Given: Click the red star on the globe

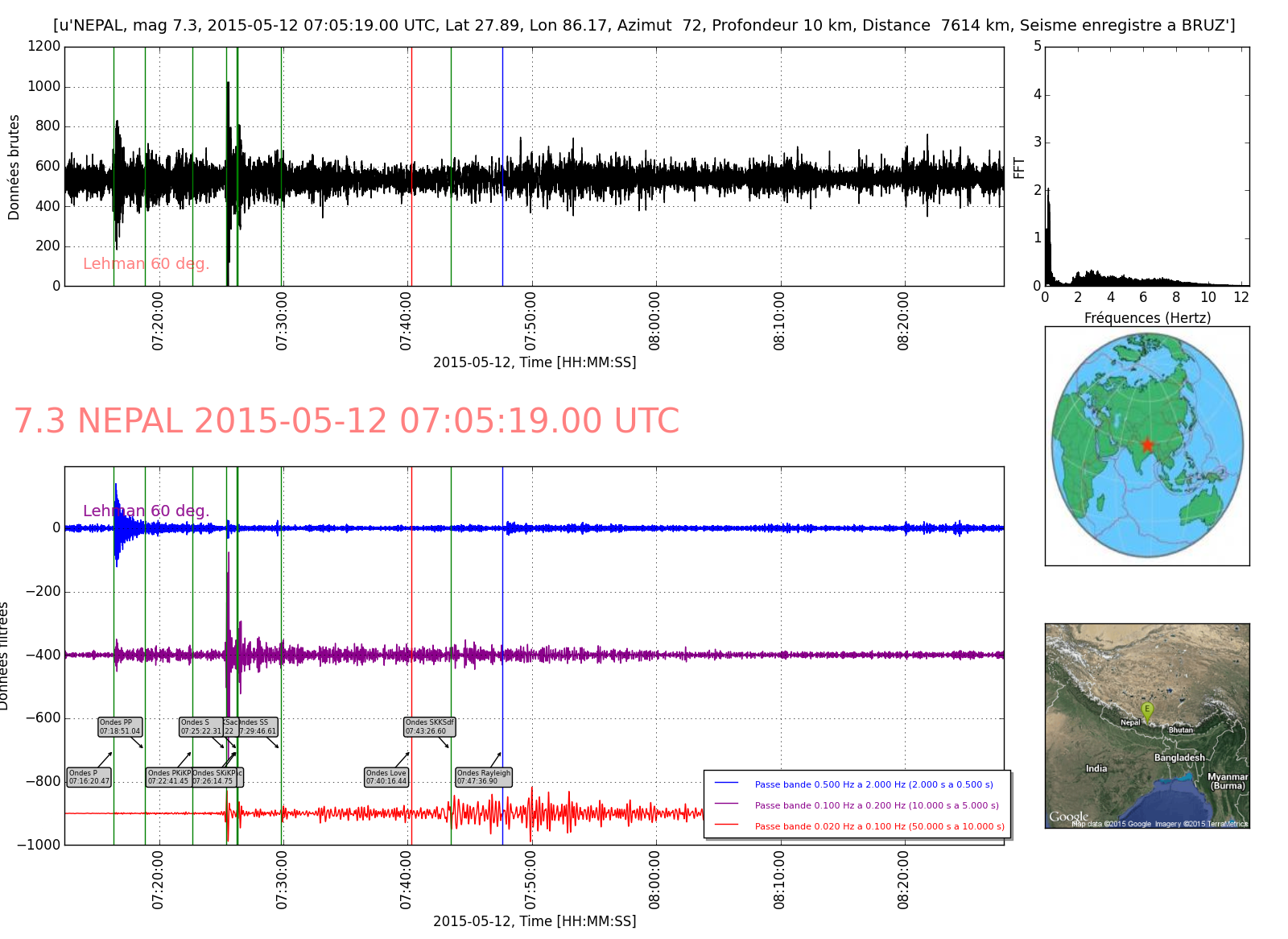Looking at the screenshot, I should tap(1147, 445).
